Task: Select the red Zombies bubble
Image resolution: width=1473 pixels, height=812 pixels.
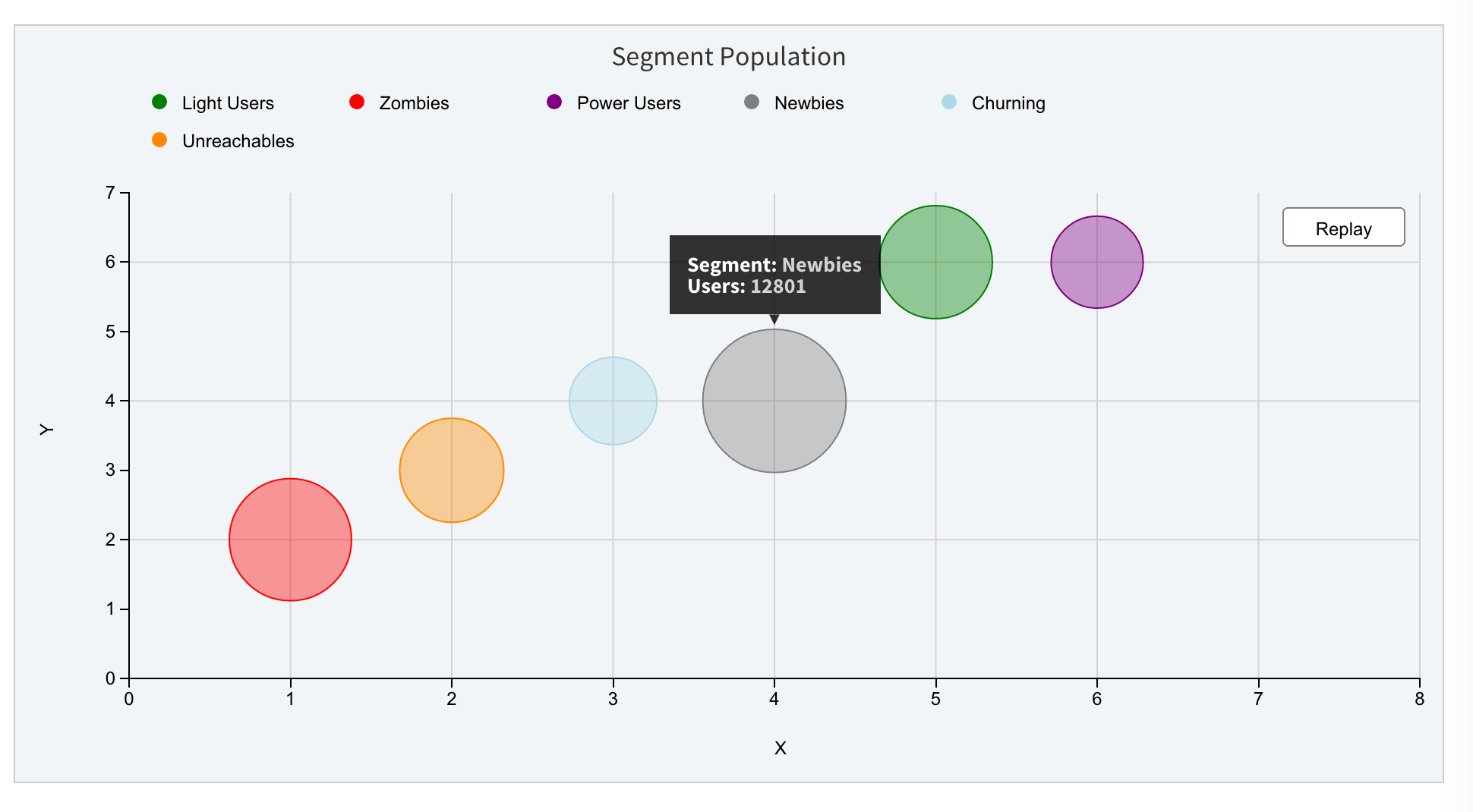Action: [290, 540]
